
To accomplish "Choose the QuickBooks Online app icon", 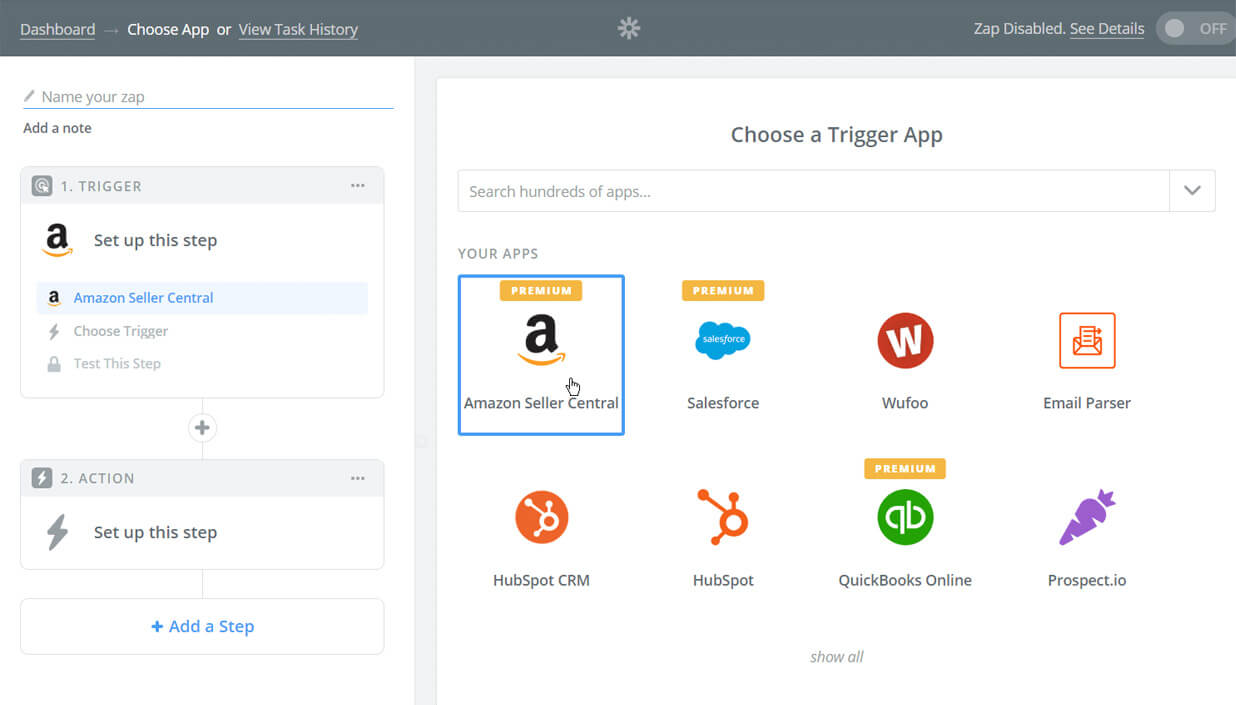I will tap(904, 517).
